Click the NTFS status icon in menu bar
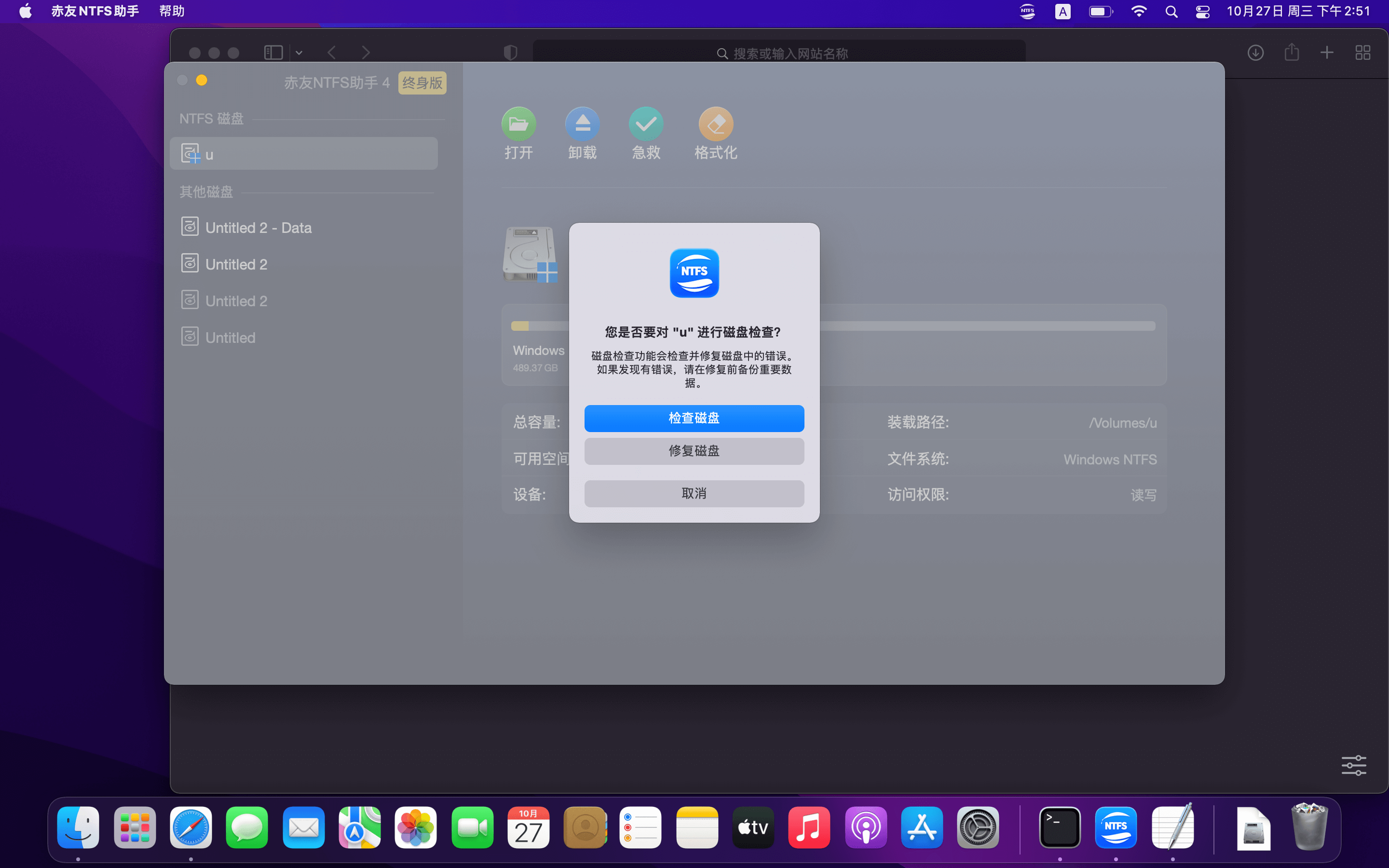 1027,12
